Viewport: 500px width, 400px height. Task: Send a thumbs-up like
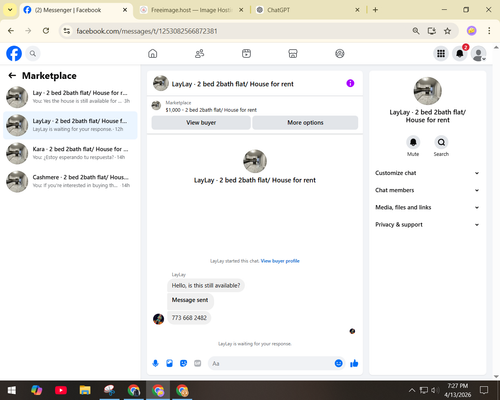click(x=354, y=363)
